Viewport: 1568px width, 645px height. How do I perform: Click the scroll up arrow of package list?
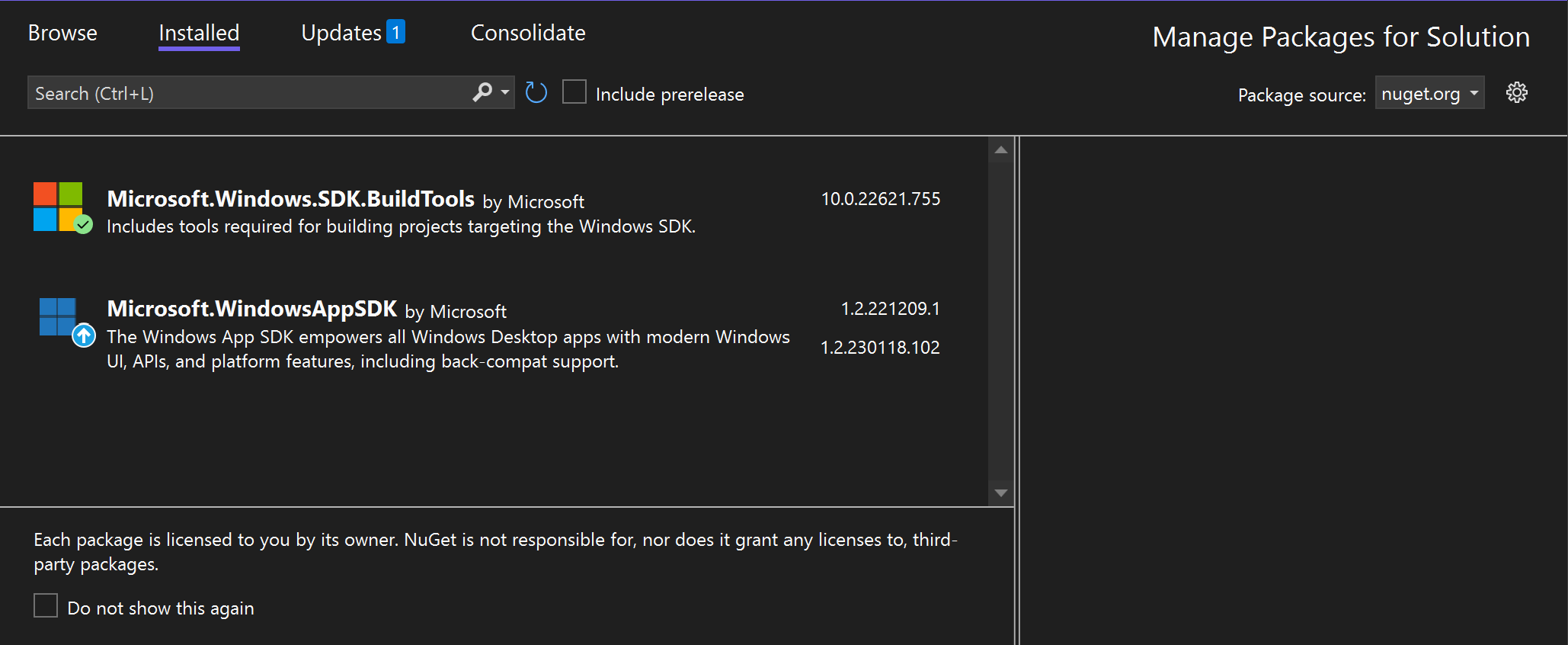point(1001,150)
